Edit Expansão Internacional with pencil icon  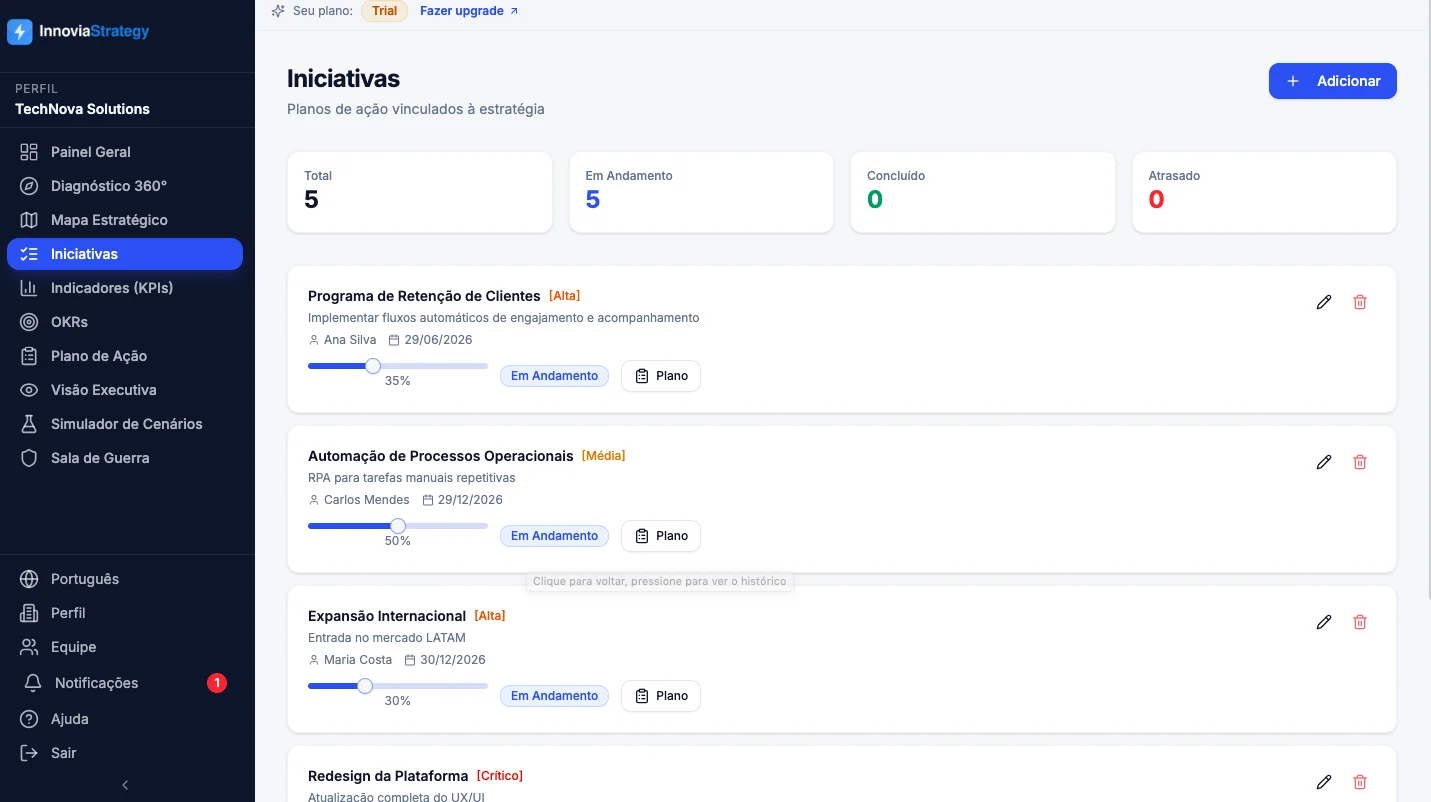(1324, 622)
